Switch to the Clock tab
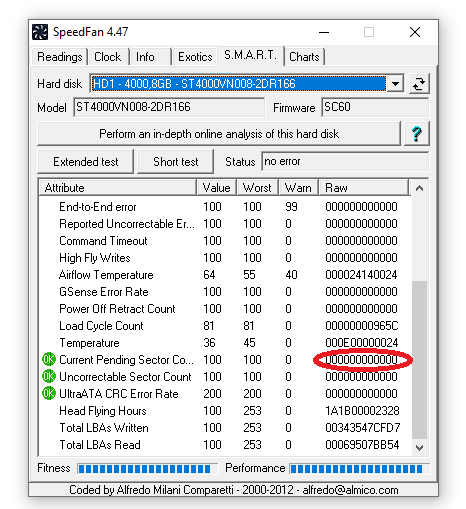466x509 pixels. 108,57
